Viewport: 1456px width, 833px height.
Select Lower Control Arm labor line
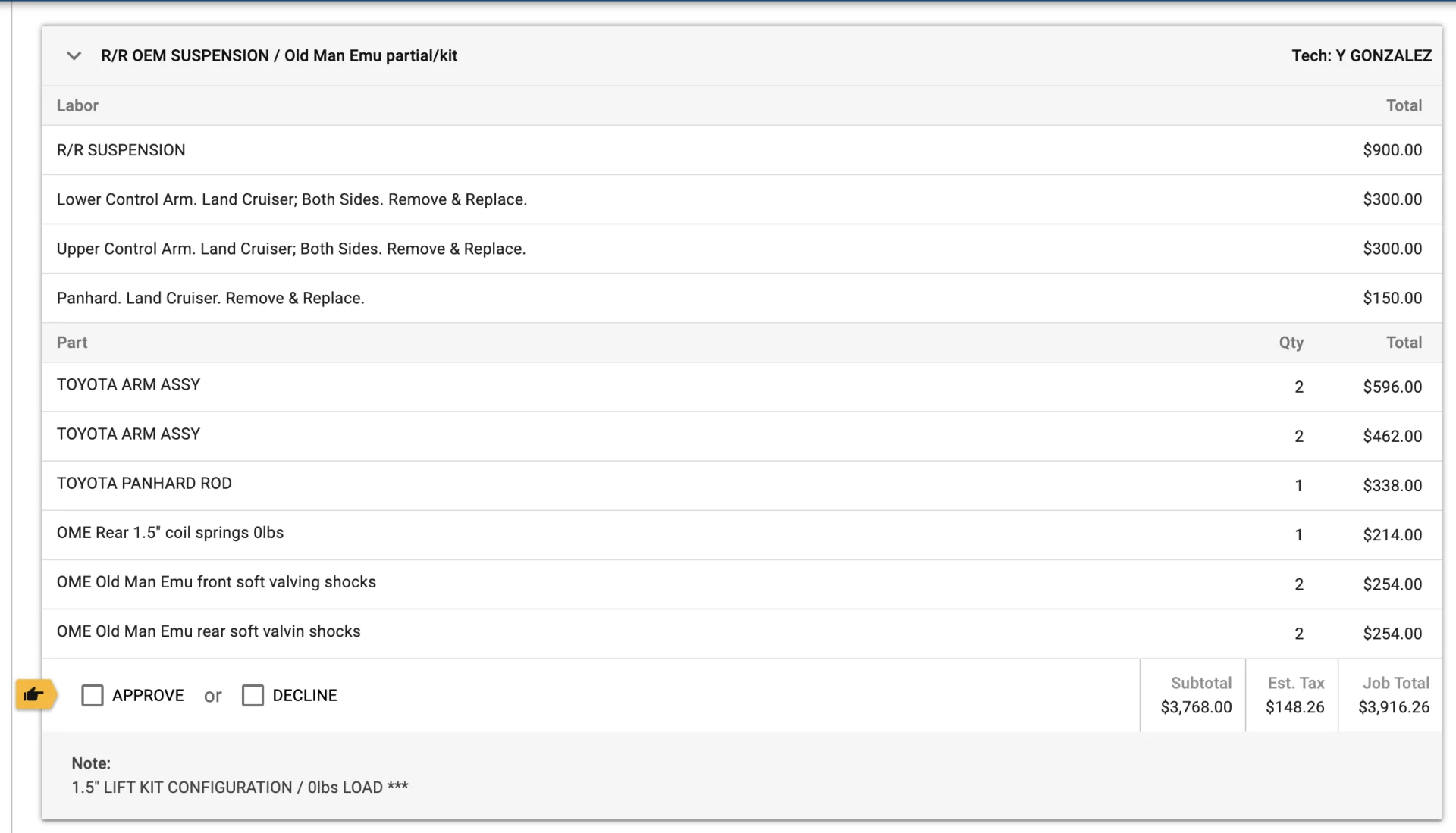[x=291, y=199]
